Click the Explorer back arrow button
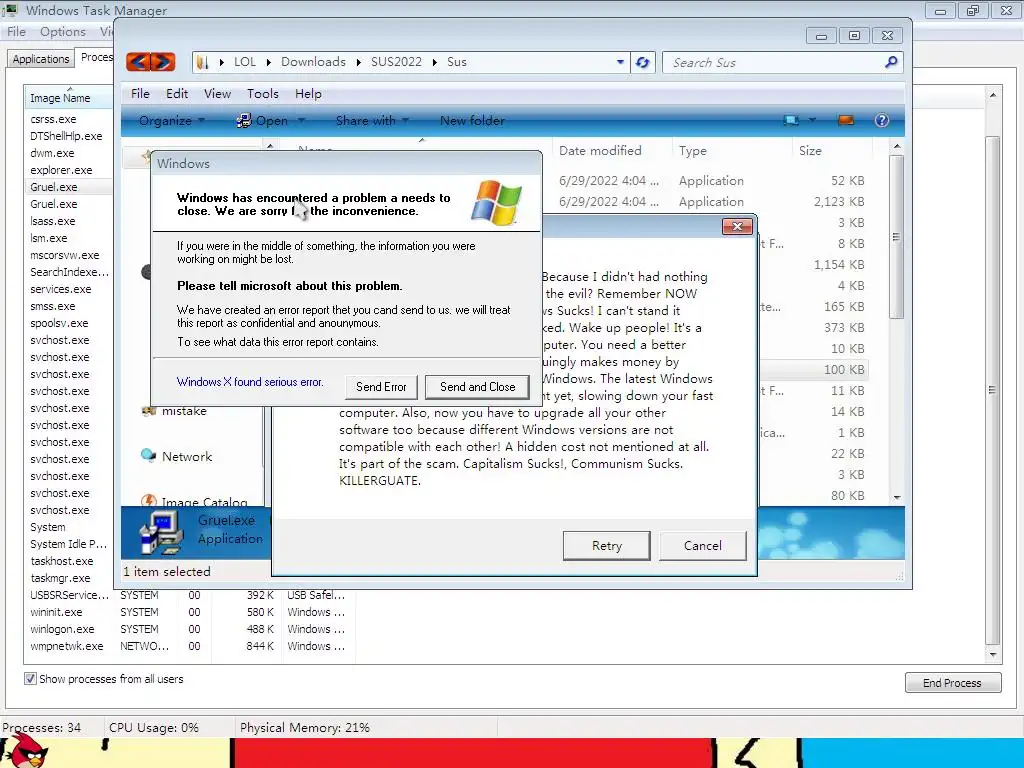 [x=138, y=62]
